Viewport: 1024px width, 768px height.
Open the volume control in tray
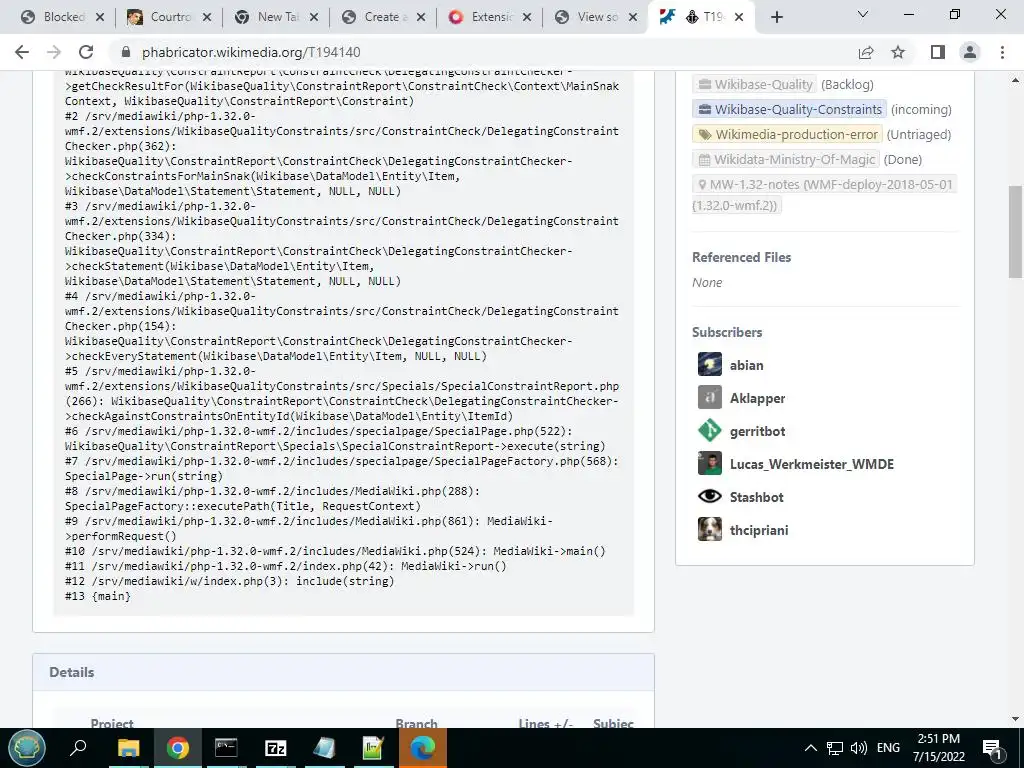[x=859, y=748]
